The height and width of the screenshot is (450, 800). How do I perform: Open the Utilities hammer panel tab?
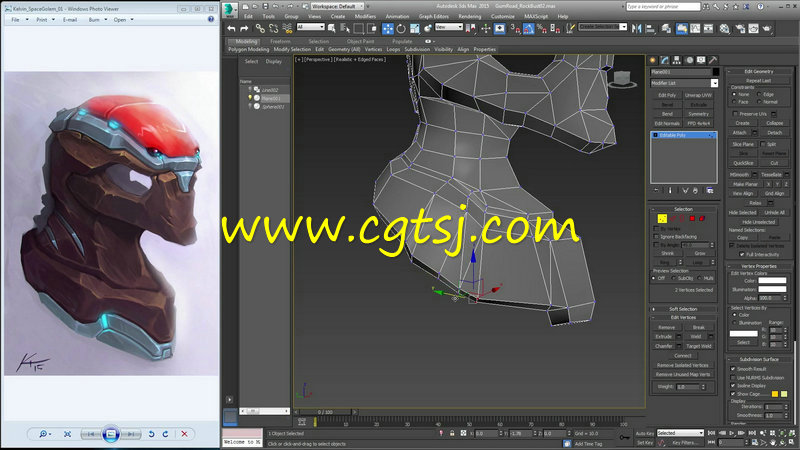[x=713, y=60]
